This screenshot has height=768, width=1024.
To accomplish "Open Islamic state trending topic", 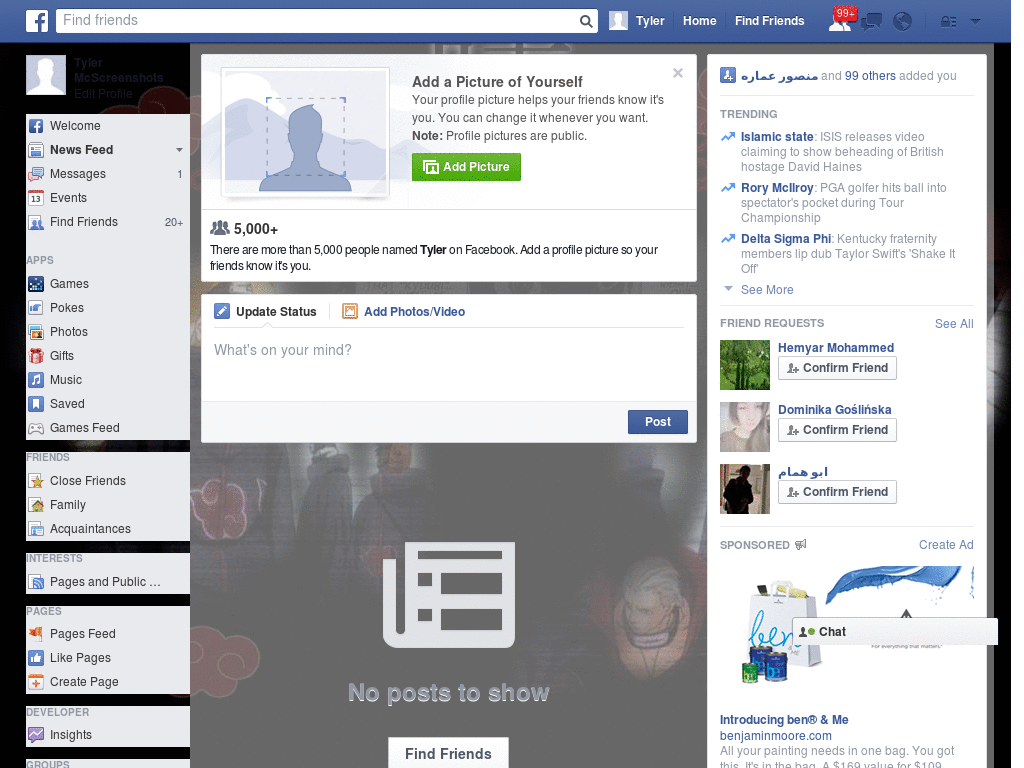I will [777, 136].
